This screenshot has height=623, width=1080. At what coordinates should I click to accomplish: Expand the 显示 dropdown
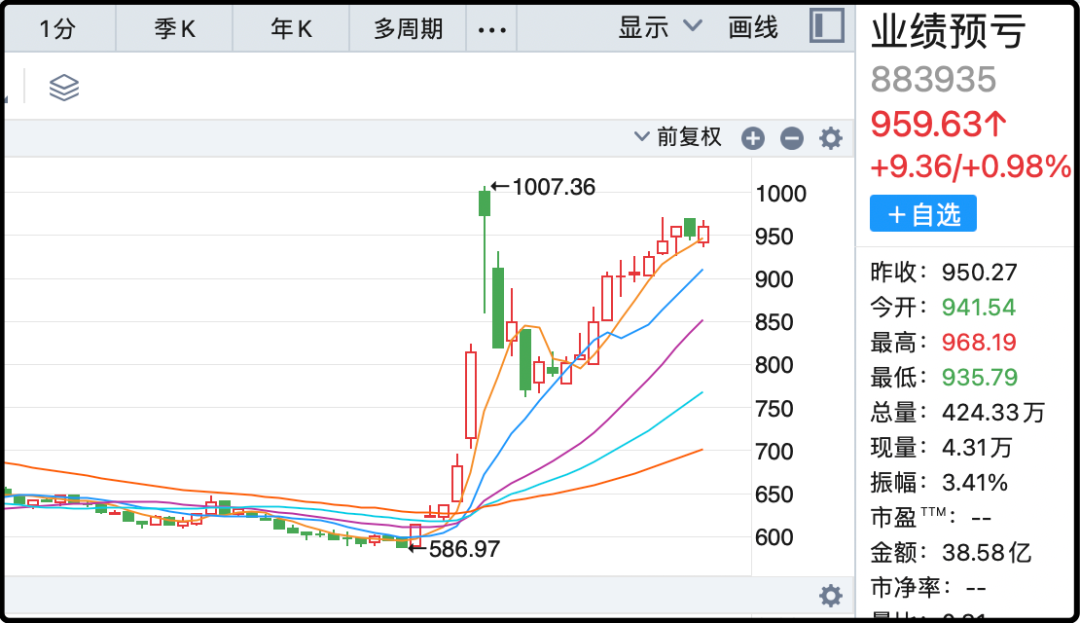(x=660, y=28)
